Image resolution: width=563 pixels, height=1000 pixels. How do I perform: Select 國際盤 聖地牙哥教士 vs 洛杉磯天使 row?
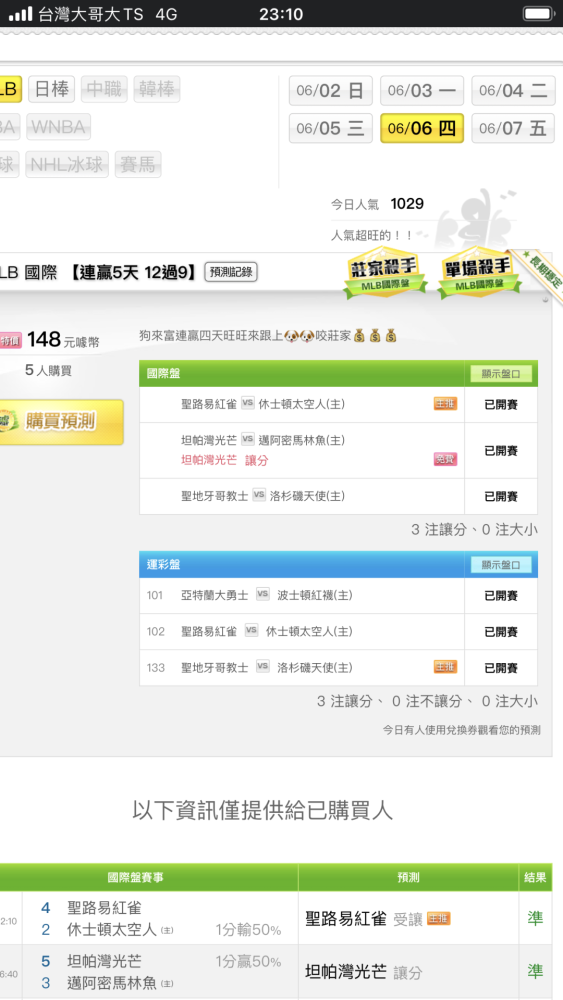pos(338,496)
